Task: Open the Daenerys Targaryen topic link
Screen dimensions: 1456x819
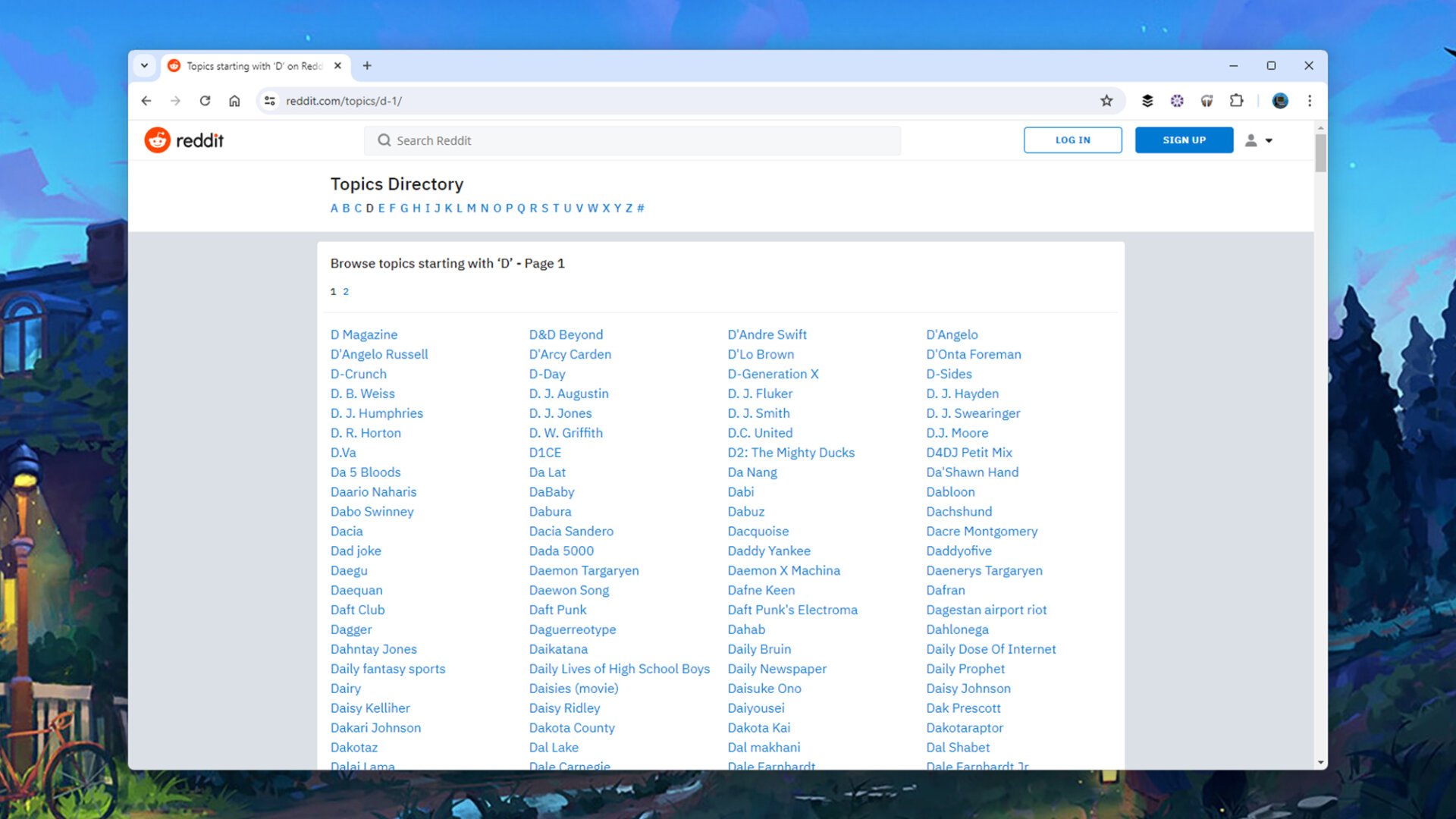Action: coord(984,570)
